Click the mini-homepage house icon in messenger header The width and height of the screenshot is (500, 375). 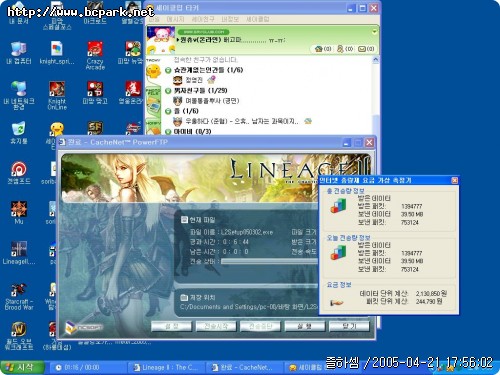(319, 49)
